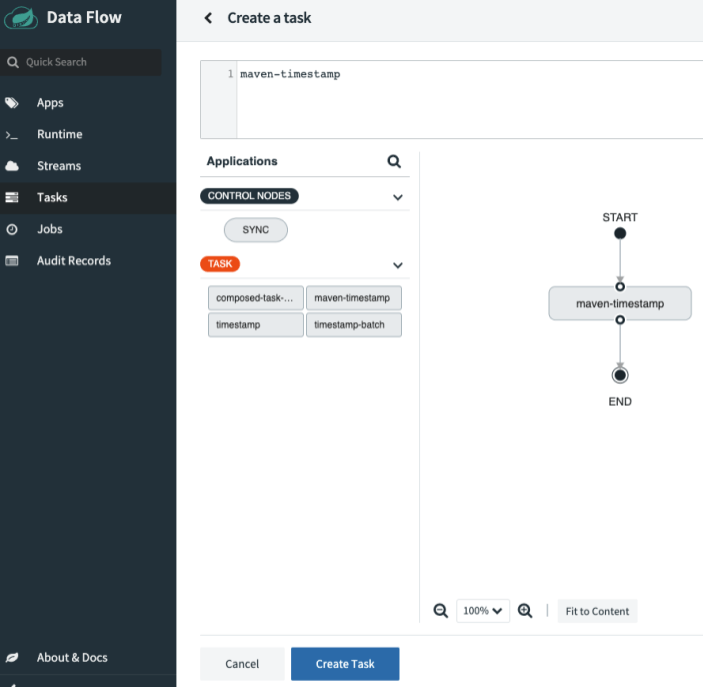Click the output port below maven-timestamp node
703x687 pixels.
620,320
